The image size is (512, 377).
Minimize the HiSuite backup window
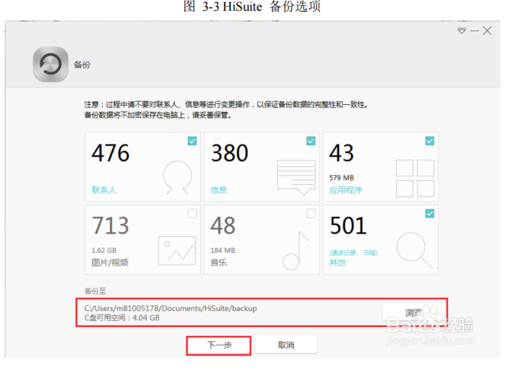474,31
